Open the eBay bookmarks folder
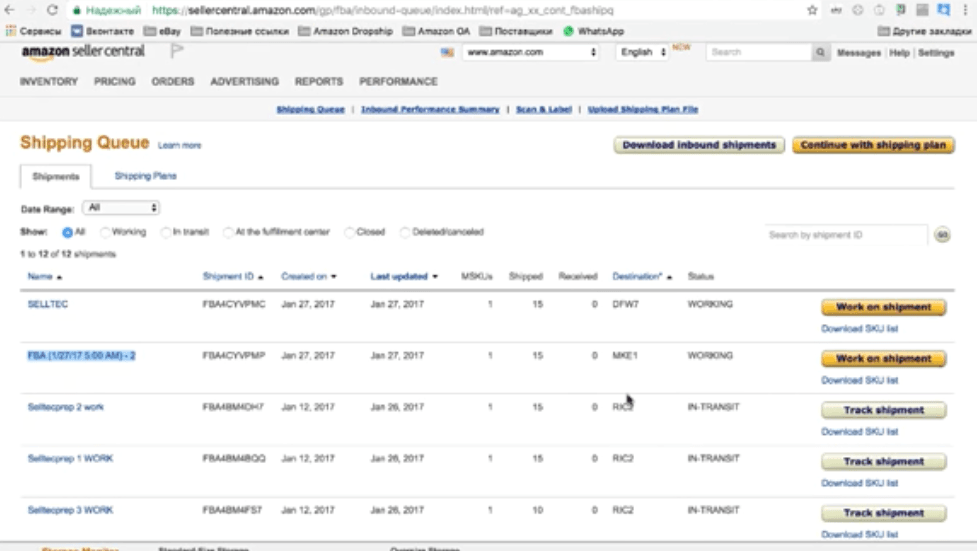This screenshot has width=977, height=551. [x=162, y=31]
